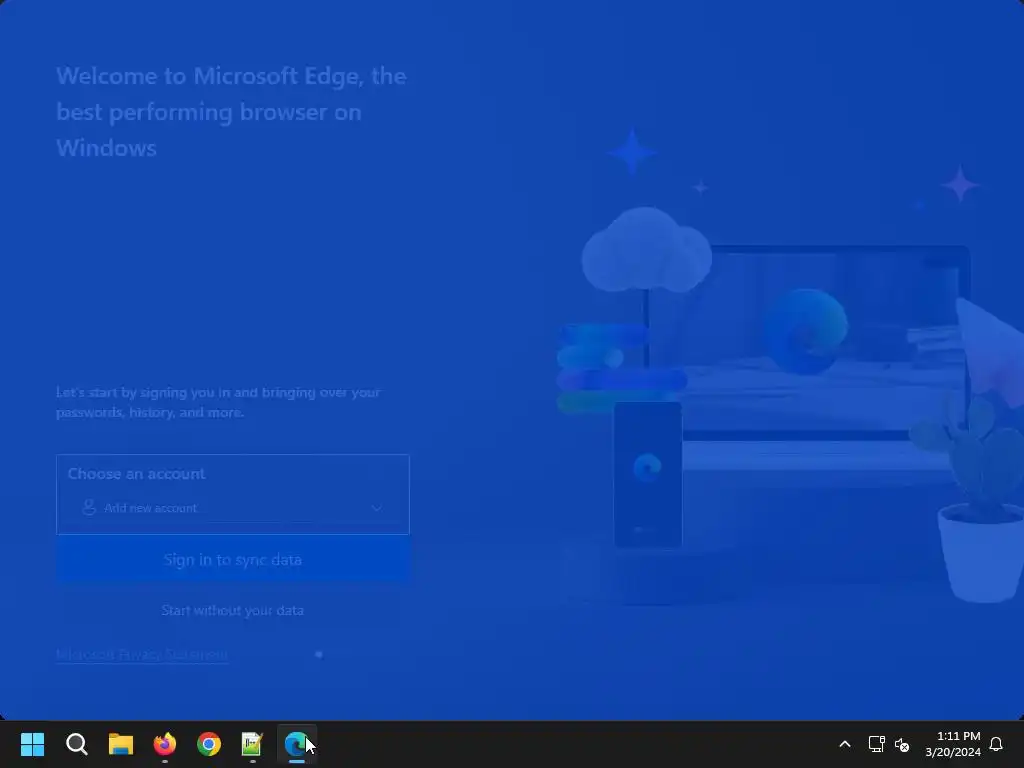
Task: Launch File Explorer from taskbar
Action: click(121, 744)
